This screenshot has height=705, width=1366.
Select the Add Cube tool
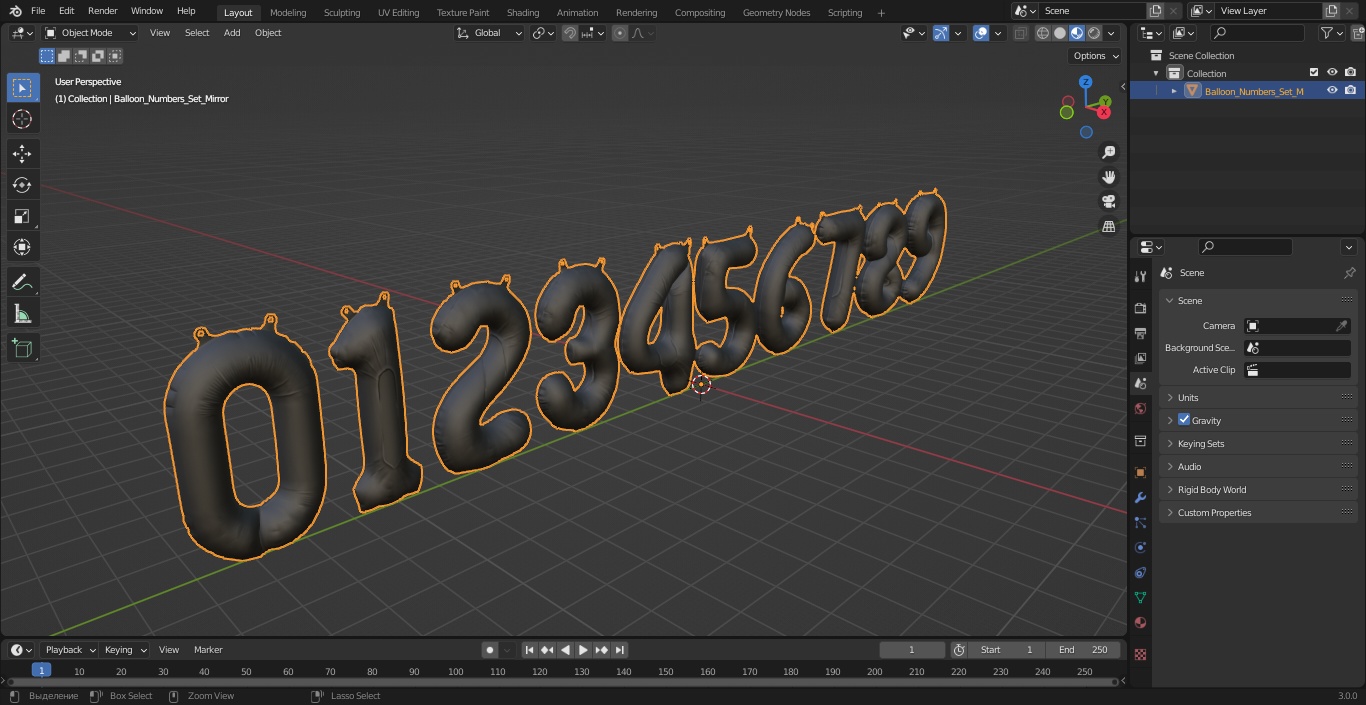click(22, 348)
